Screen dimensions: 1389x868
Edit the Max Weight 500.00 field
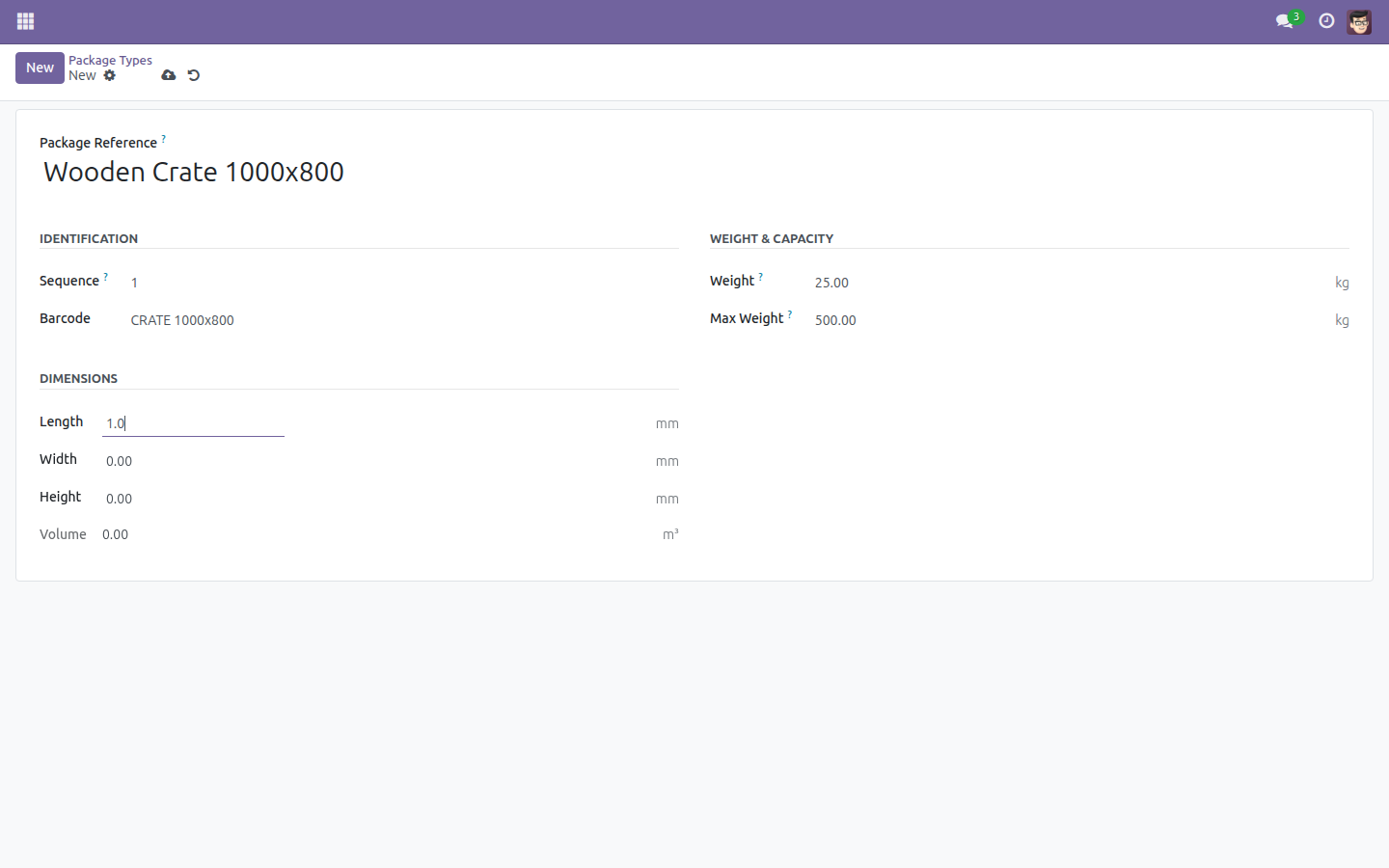point(1069,320)
